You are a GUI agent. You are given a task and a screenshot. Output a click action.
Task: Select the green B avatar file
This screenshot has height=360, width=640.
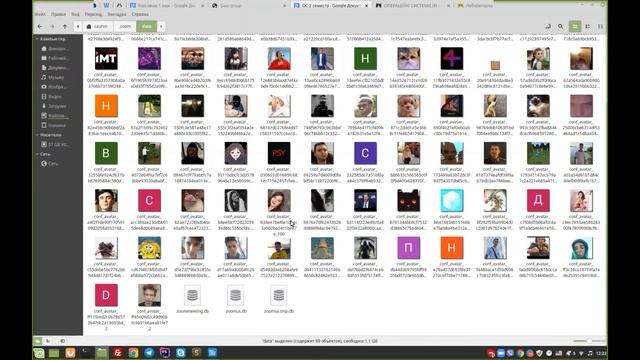[106, 153]
